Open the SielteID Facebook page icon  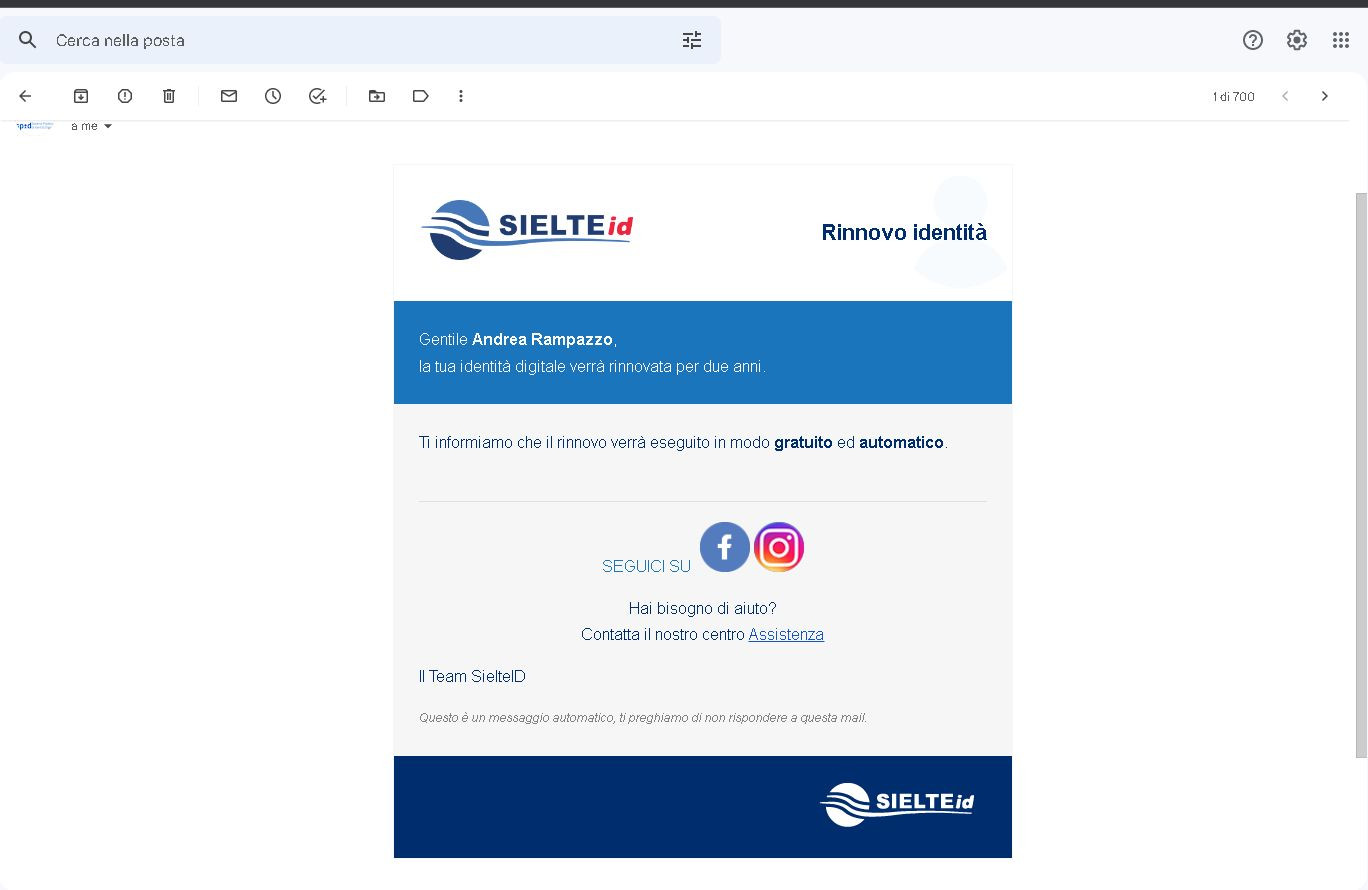[725, 547]
